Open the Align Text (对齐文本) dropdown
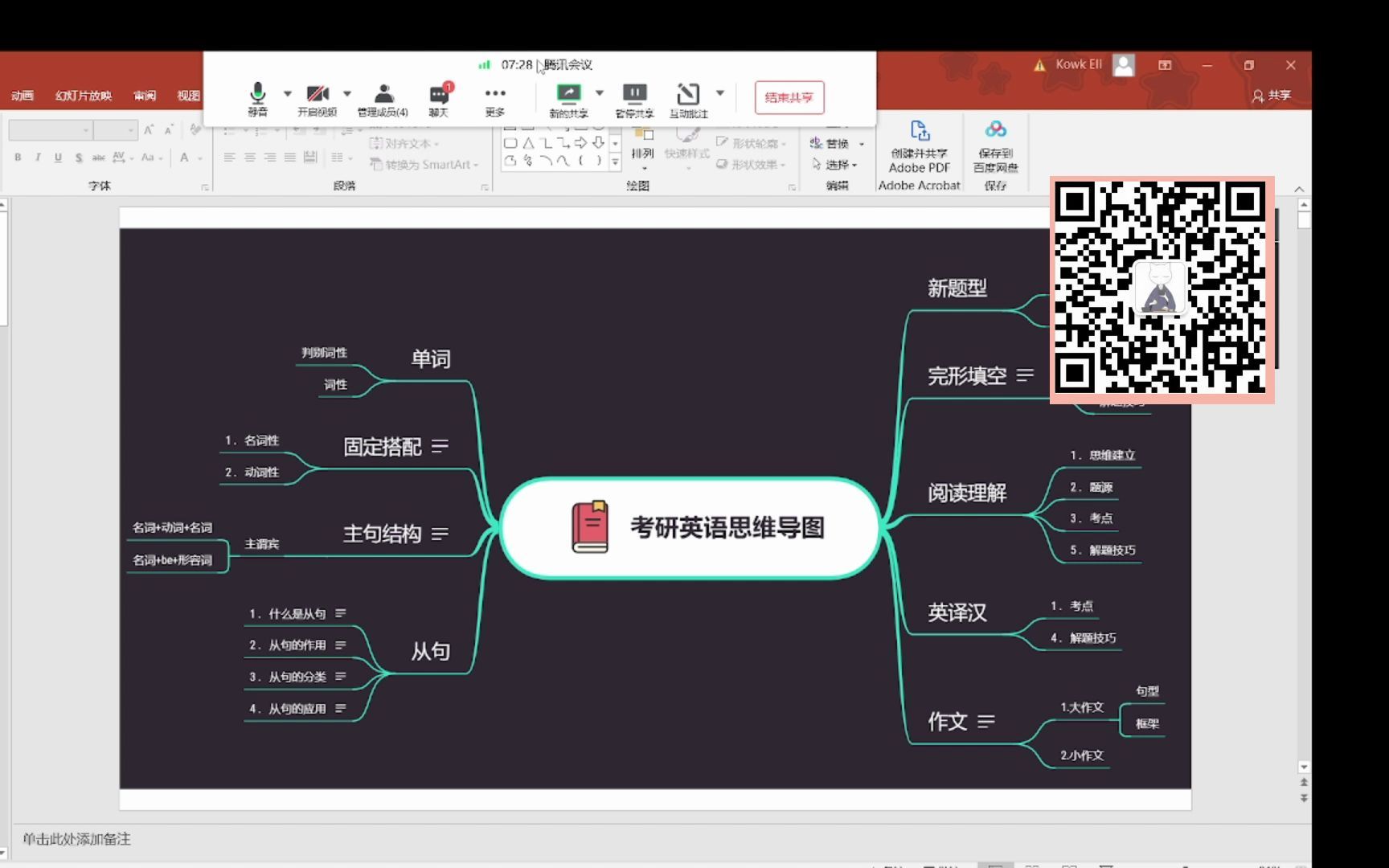Viewport: 1389px width, 868px height. coord(404,143)
